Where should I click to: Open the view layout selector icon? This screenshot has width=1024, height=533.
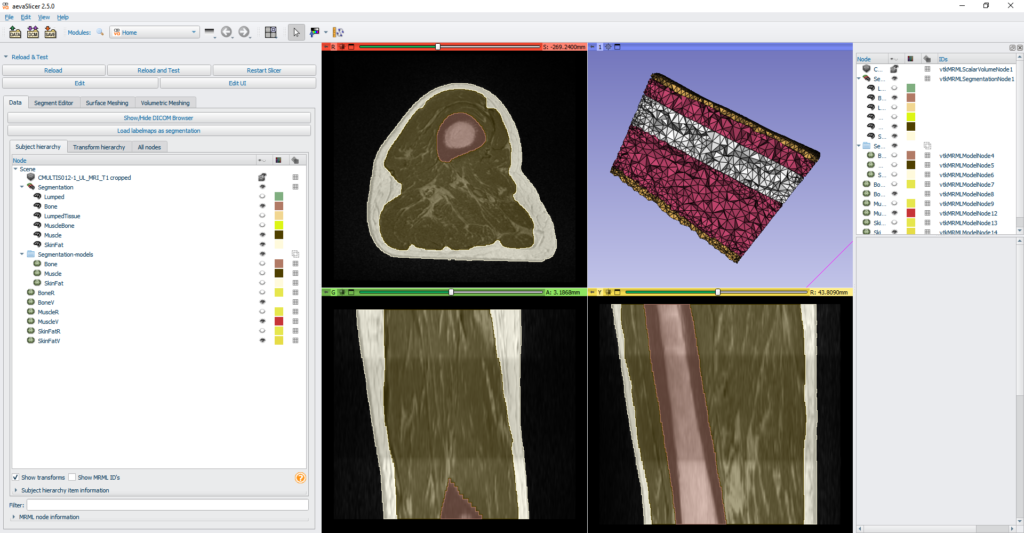(x=270, y=33)
